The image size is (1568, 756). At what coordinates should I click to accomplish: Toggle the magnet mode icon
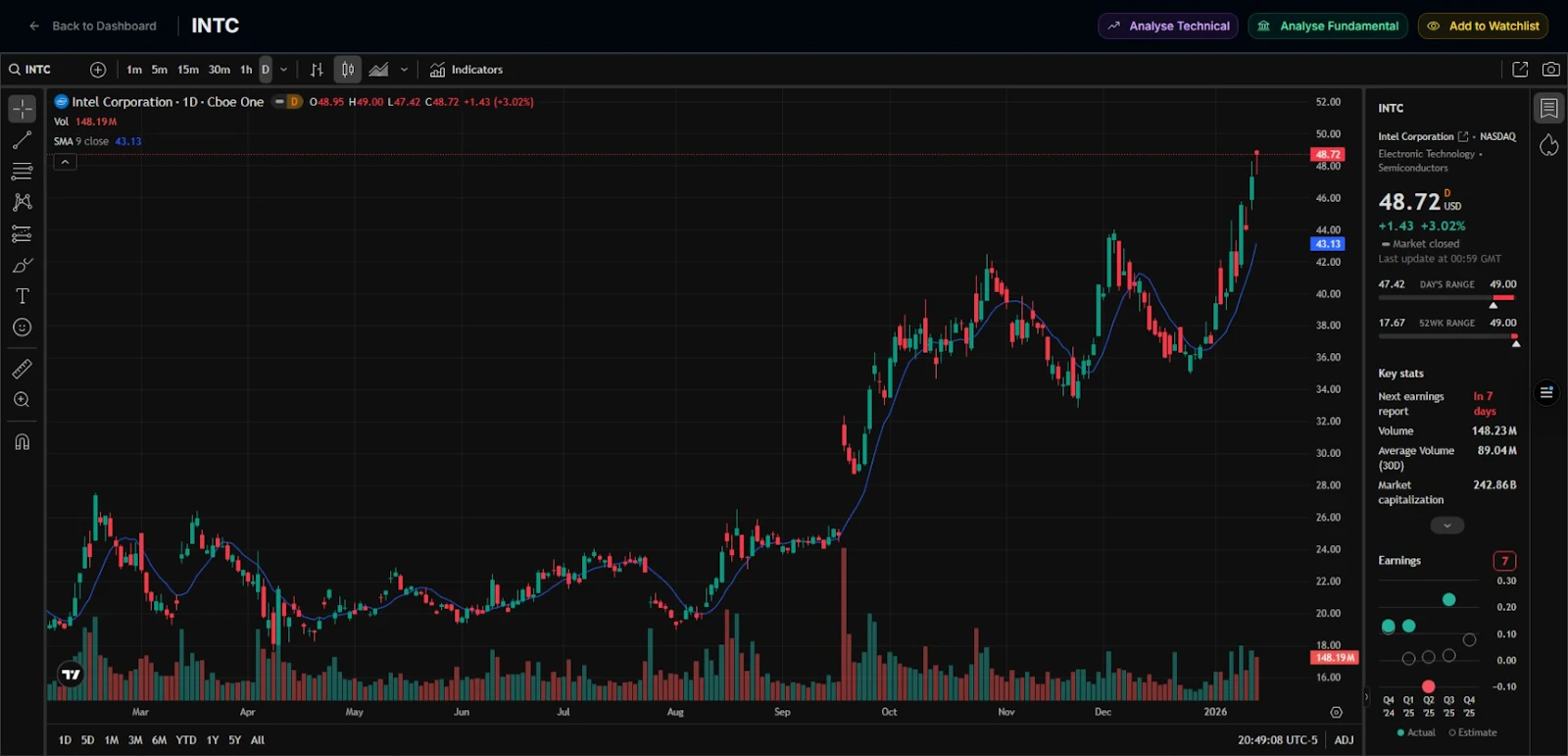click(x=22, y=441)
